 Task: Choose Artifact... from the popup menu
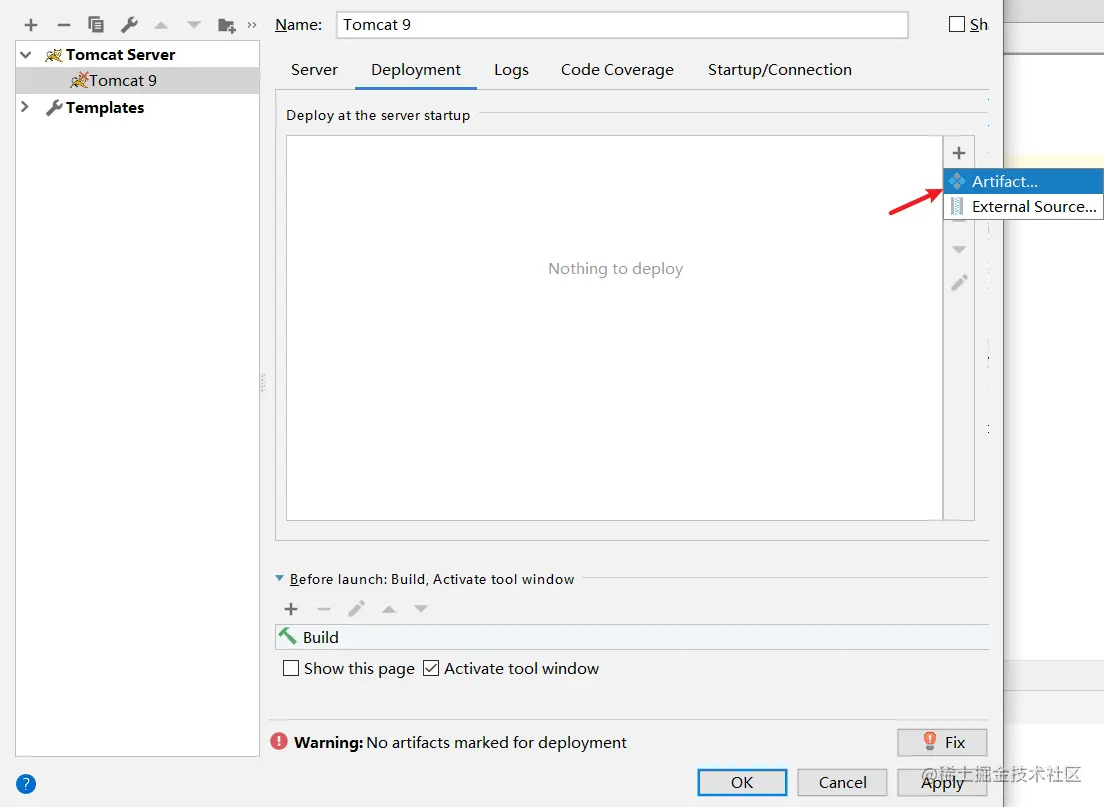click(x=1023, y=181)
